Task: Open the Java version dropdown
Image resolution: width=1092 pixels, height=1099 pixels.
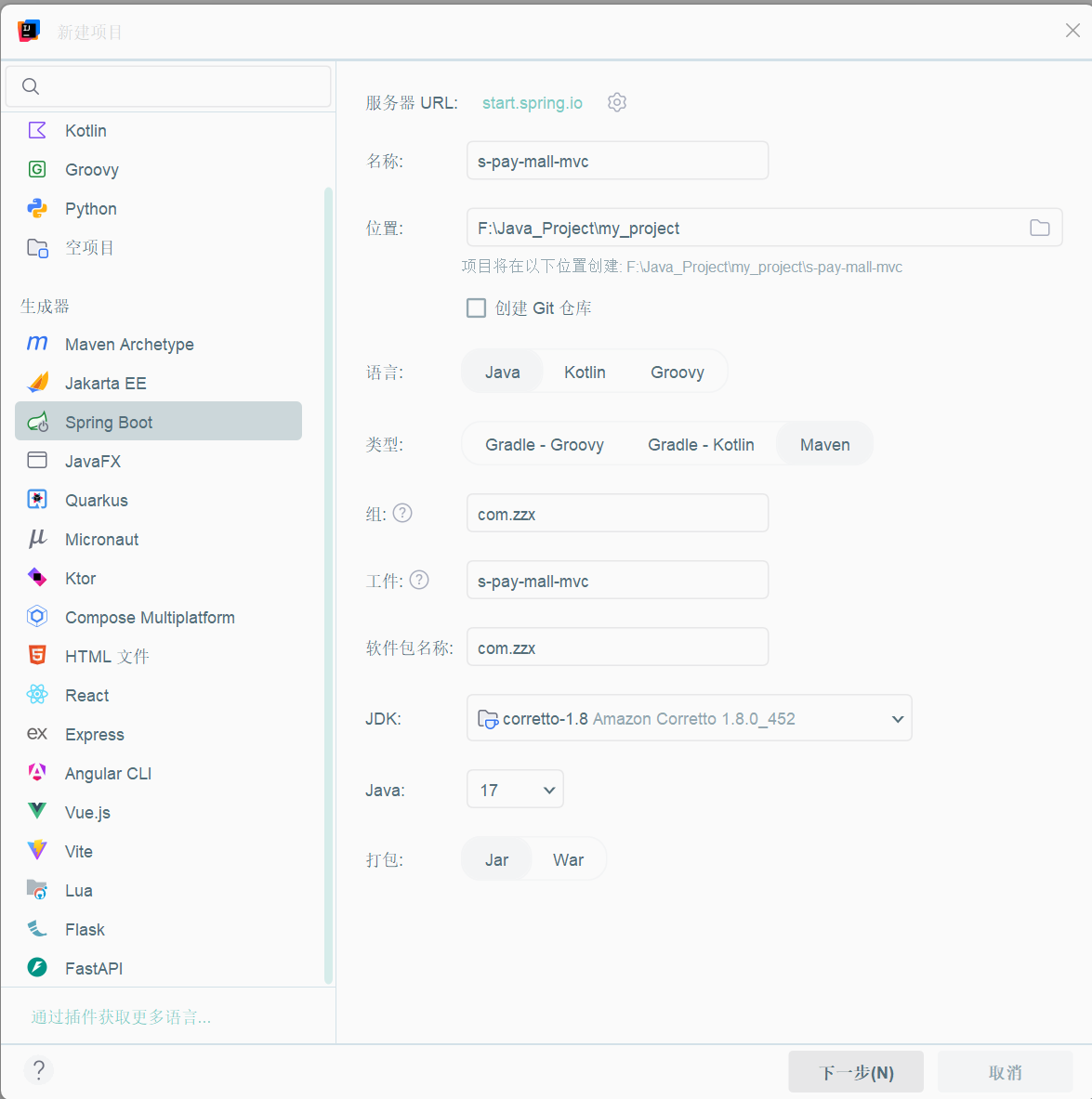Action: [515, 790]
